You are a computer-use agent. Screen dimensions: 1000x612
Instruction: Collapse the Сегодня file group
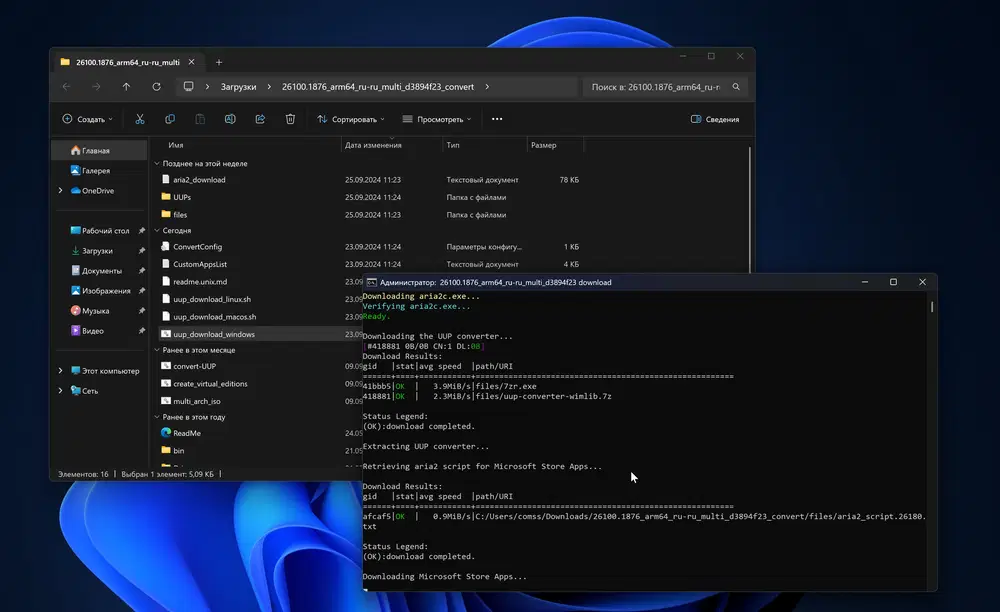pyautogui.click(x=157, y=230)
